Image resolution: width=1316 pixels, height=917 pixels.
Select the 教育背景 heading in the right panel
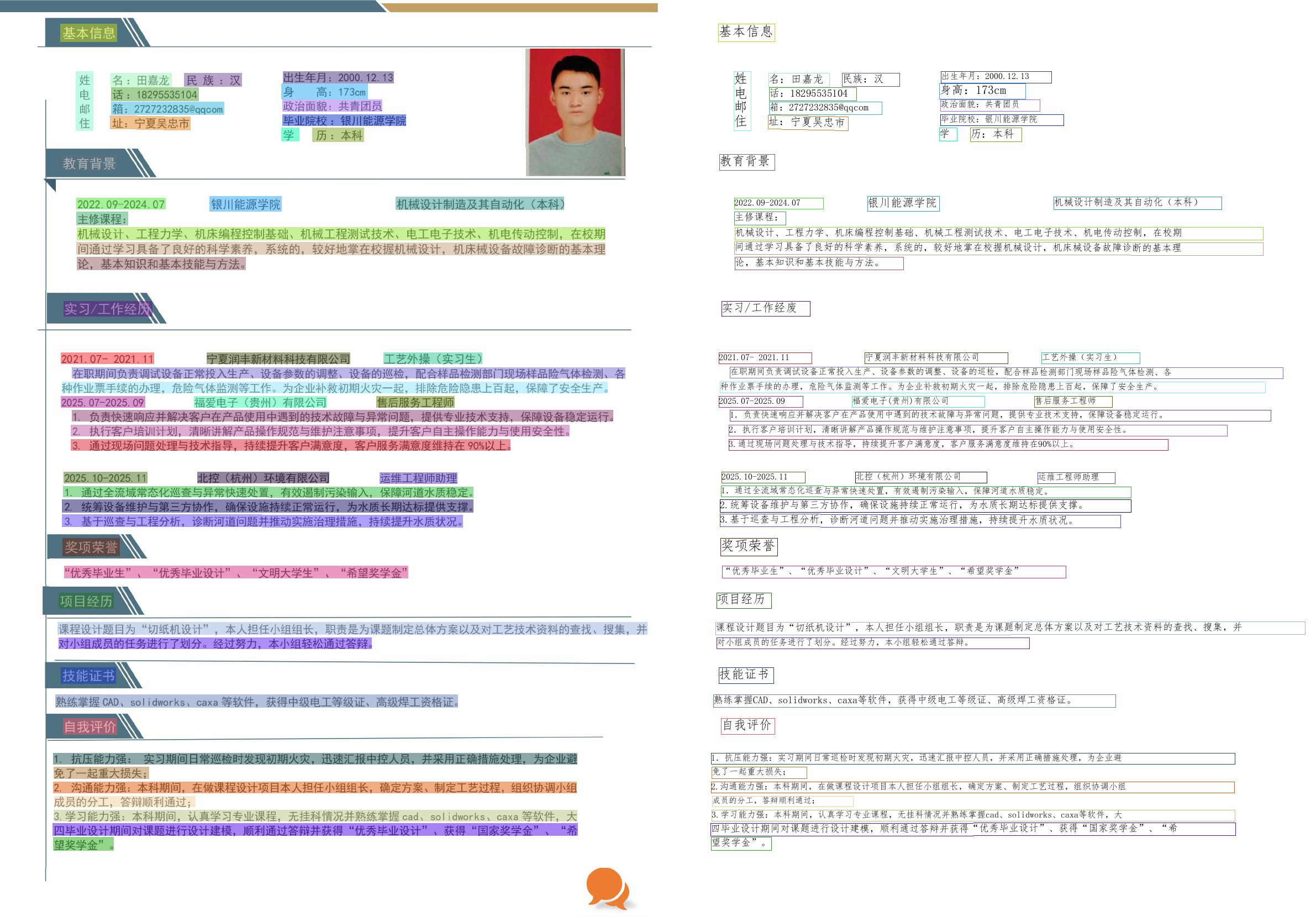click(x=746, y=162)
